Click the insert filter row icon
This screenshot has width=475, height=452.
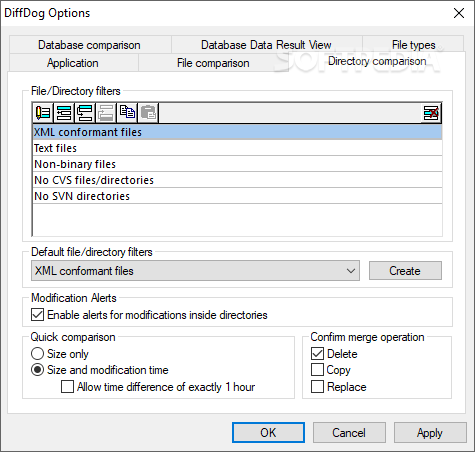[85, 113]
